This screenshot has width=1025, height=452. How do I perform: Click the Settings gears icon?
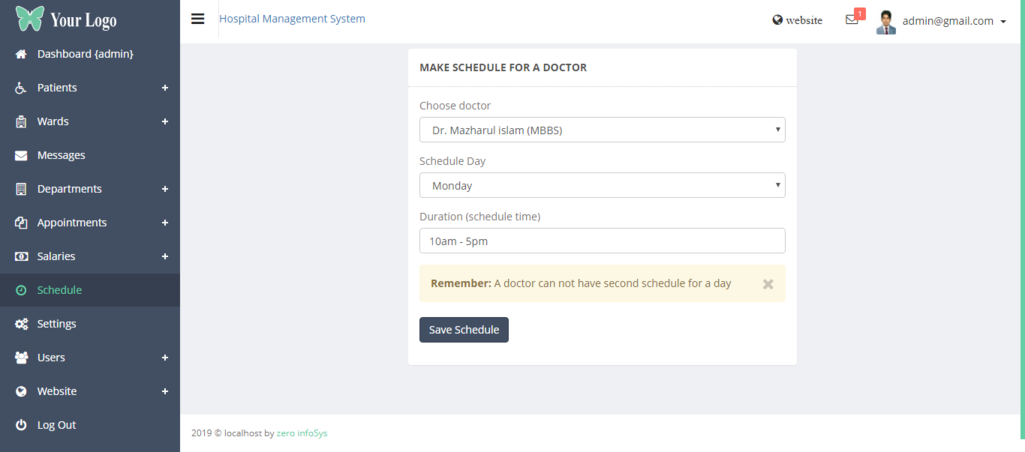(21, 324)
